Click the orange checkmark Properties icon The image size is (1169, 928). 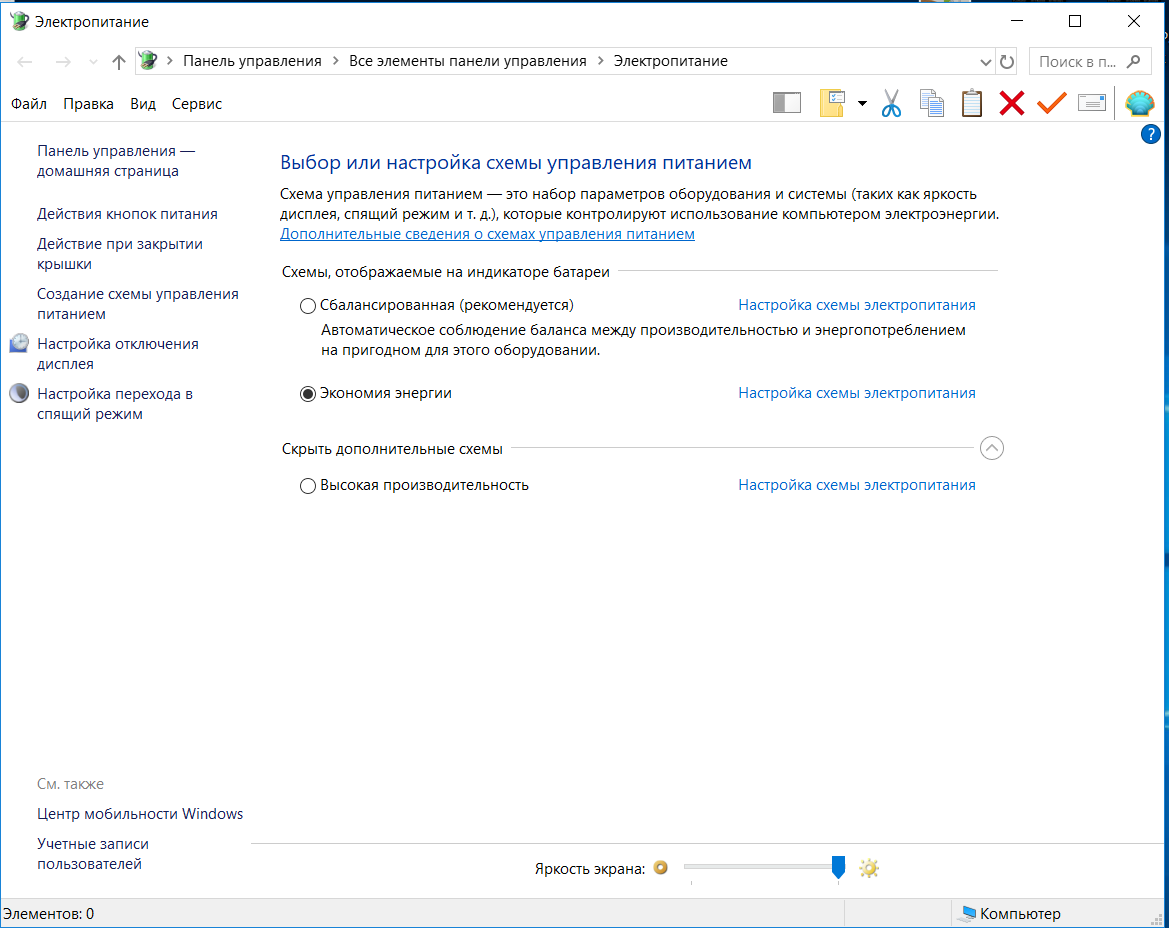[1052, 103]
